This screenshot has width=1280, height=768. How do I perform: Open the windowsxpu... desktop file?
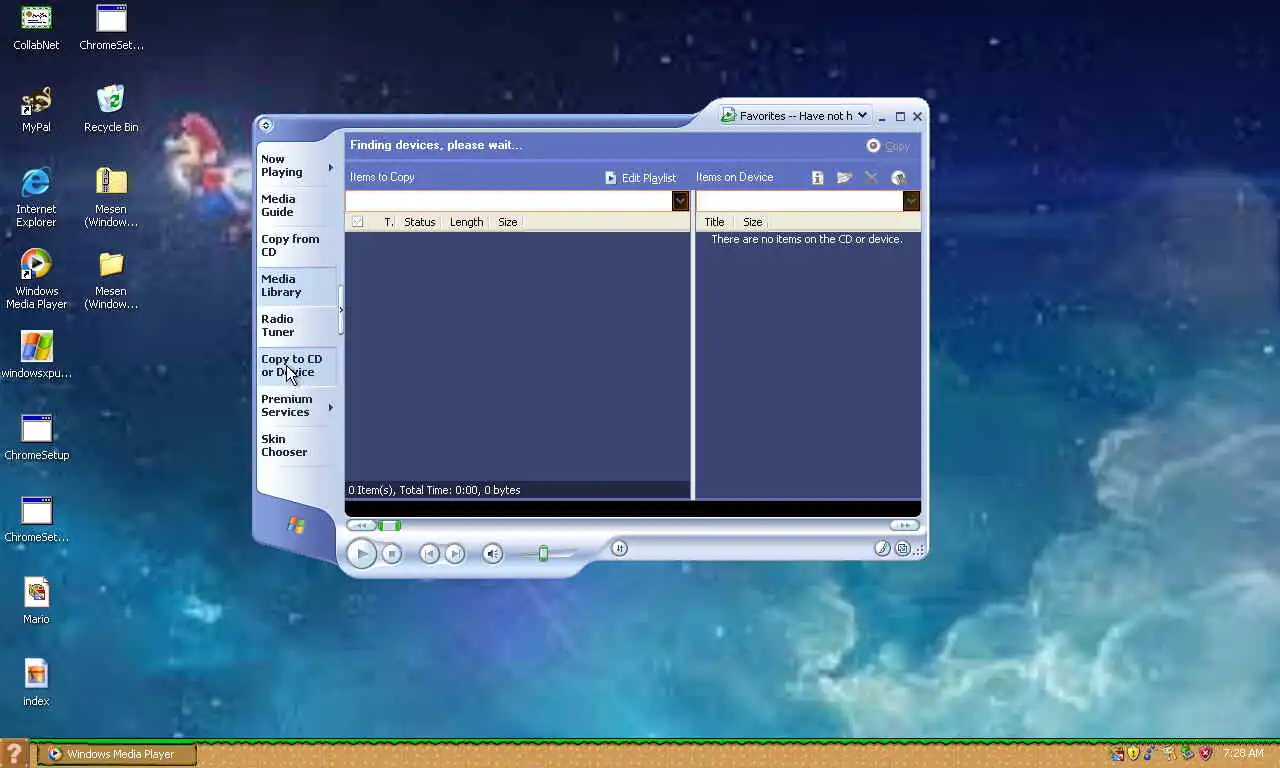click(x=36, y=355)
